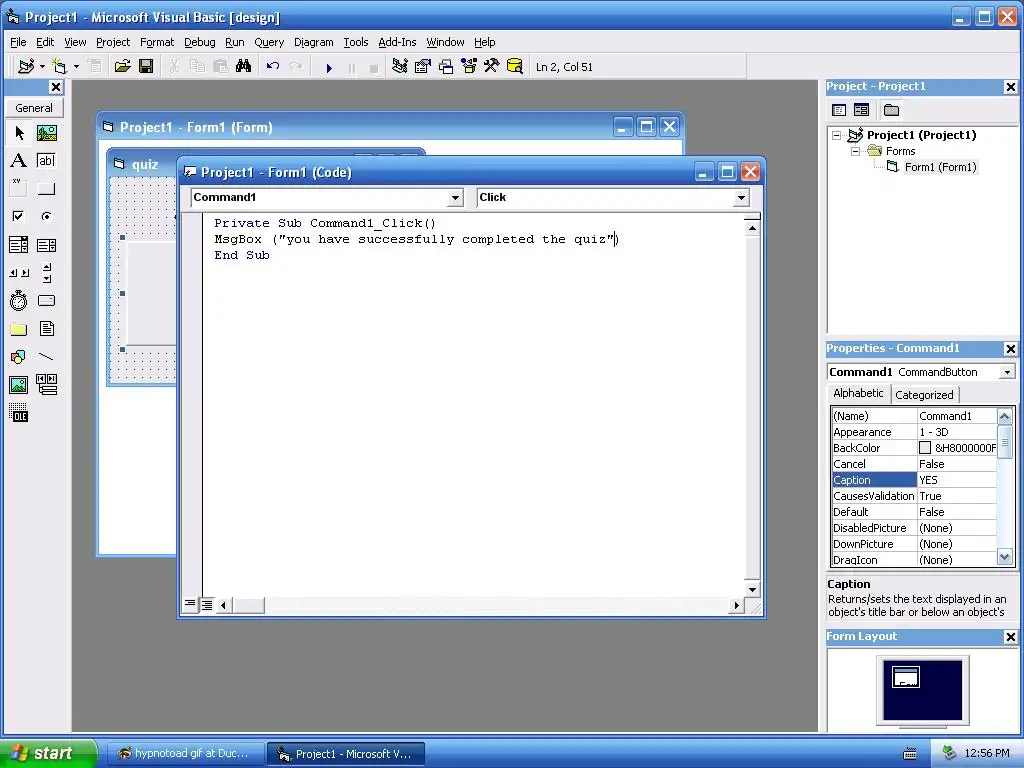The height and width of the screenshot is (768, 1024).
Task: Select the DriveListBox control tool
Action: tap(46, 300)
